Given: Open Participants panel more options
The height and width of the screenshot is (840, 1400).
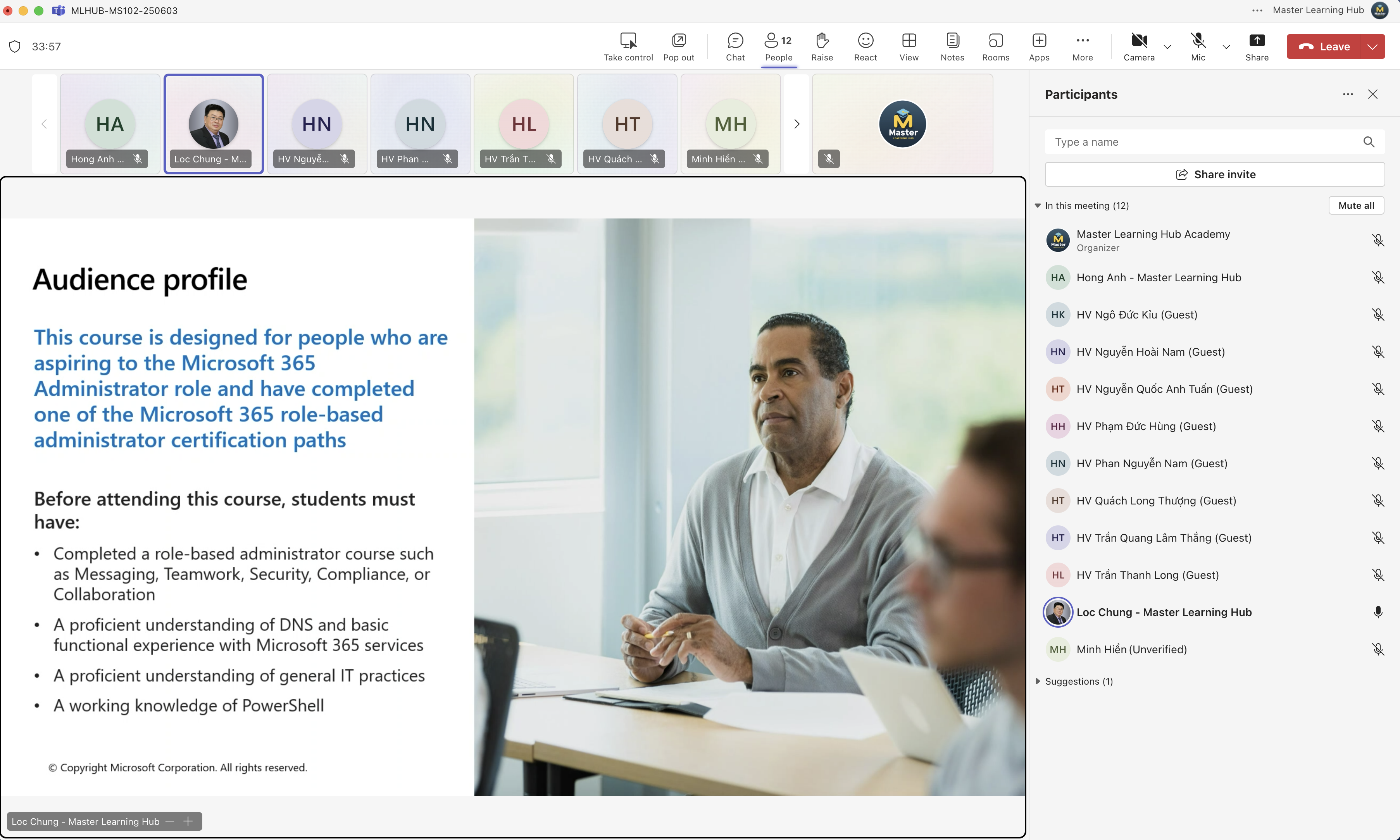Looking at the screenshot, I should click(x=1347, y=95).
